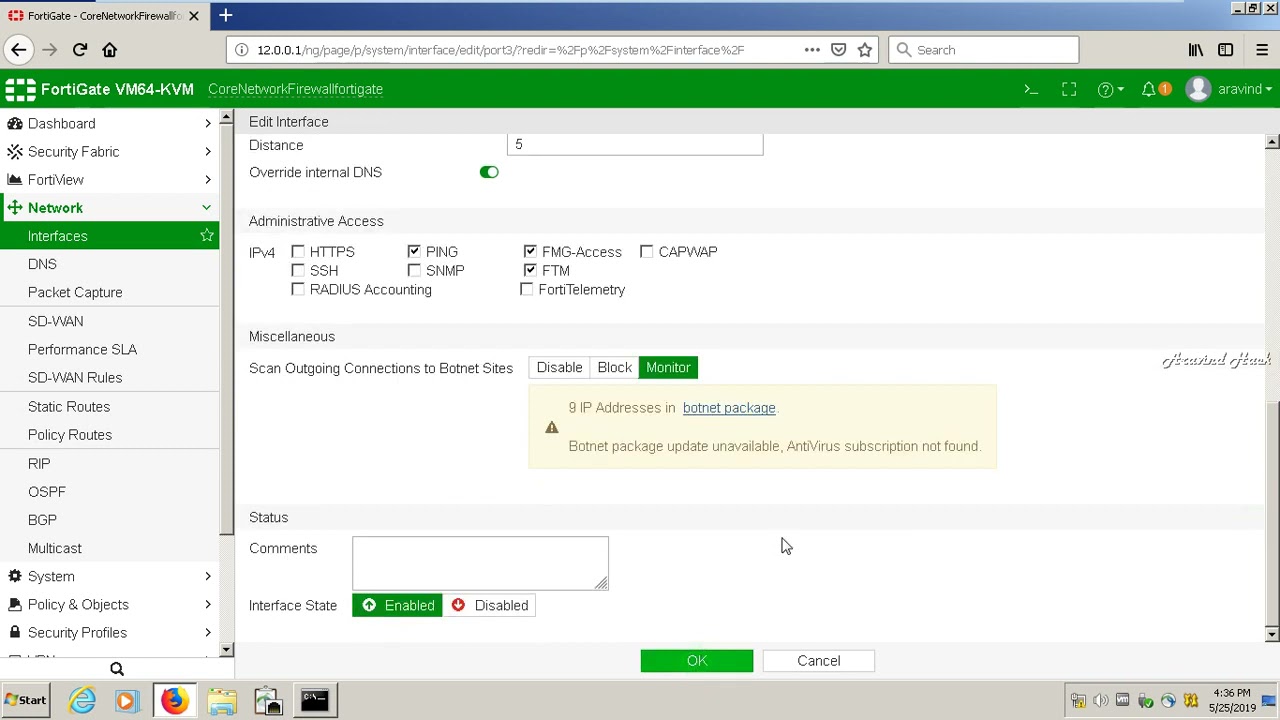
Task: Click the Distance input field
Action: (x=635, y=145)
